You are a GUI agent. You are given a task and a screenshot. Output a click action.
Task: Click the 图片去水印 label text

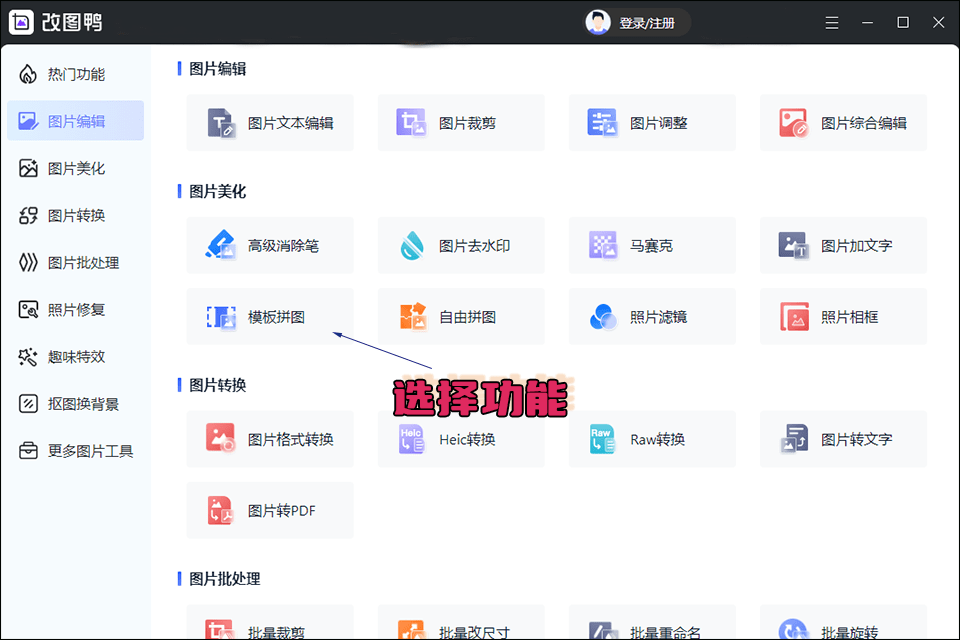point(474,246)
